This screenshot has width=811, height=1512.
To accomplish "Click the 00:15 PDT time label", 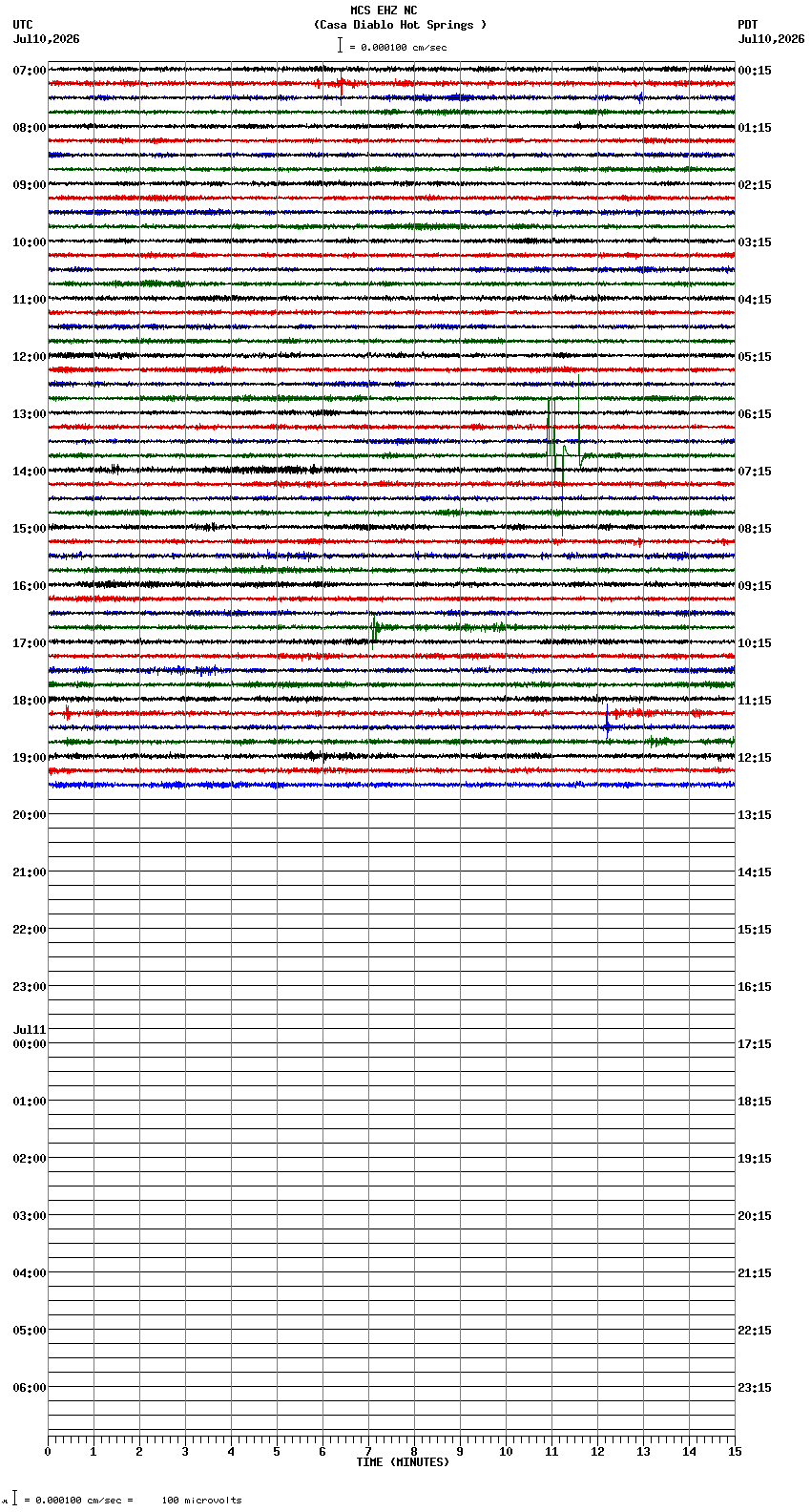I will click(x=755, y=71).
